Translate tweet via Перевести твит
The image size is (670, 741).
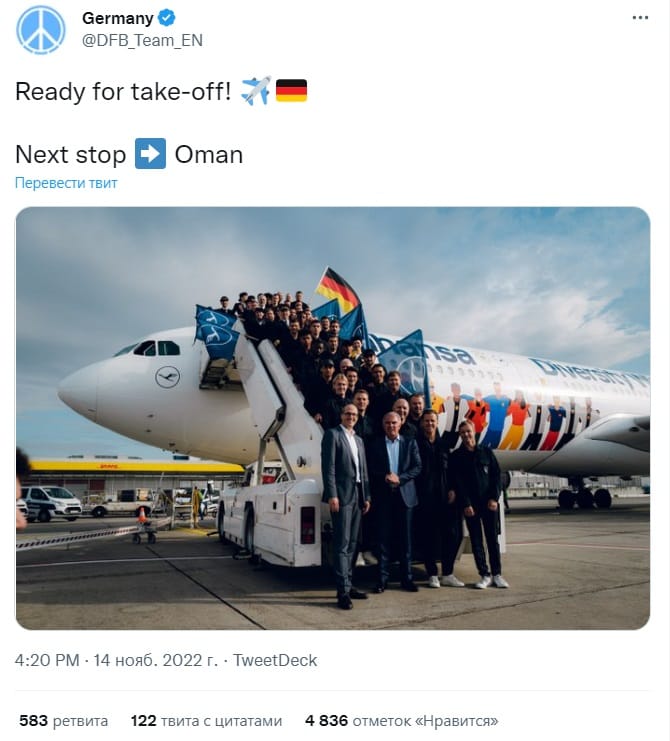click(66, 183)
